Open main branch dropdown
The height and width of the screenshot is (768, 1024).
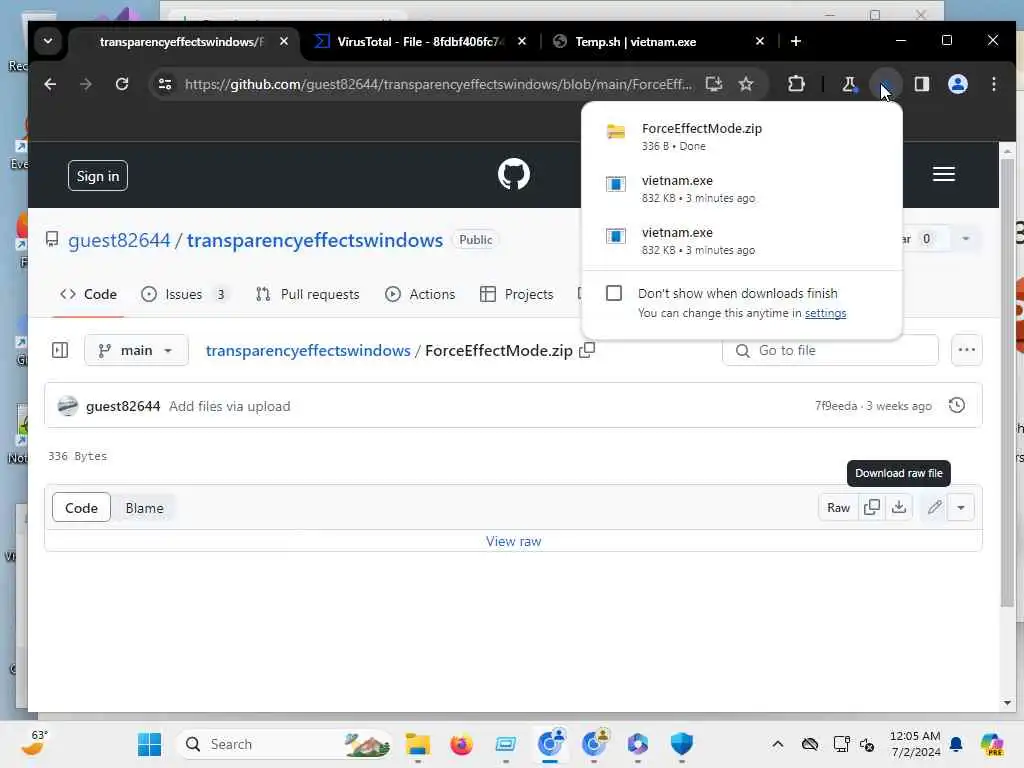pyautogui.click(x=136, y=351)
